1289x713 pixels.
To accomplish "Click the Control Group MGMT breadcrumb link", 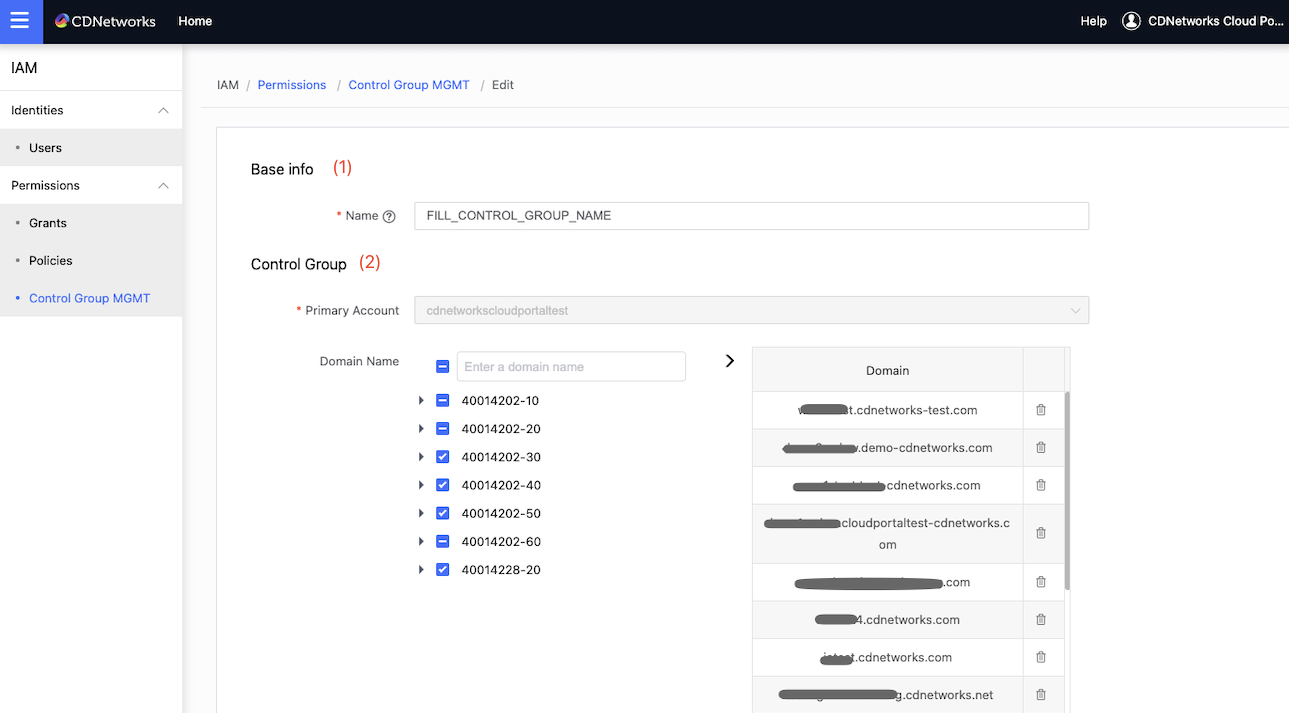I will click(x=409, y=85).
